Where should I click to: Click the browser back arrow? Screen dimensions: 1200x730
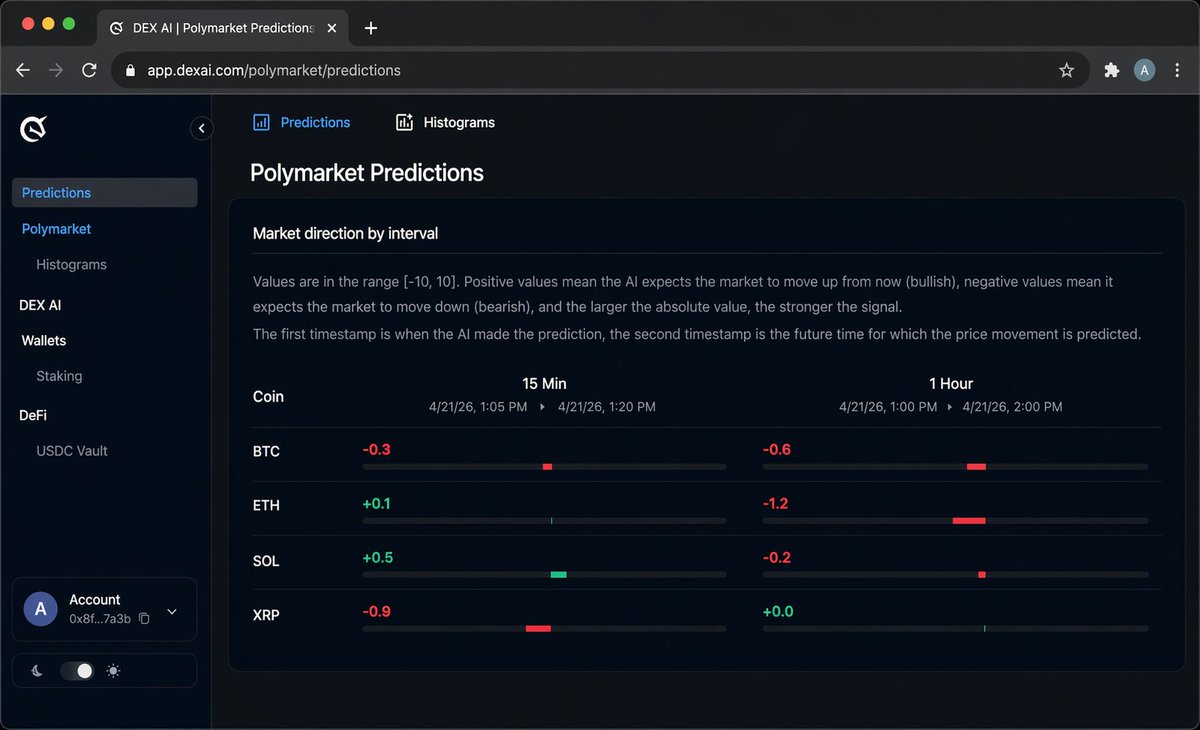click(x=23, y=70)
